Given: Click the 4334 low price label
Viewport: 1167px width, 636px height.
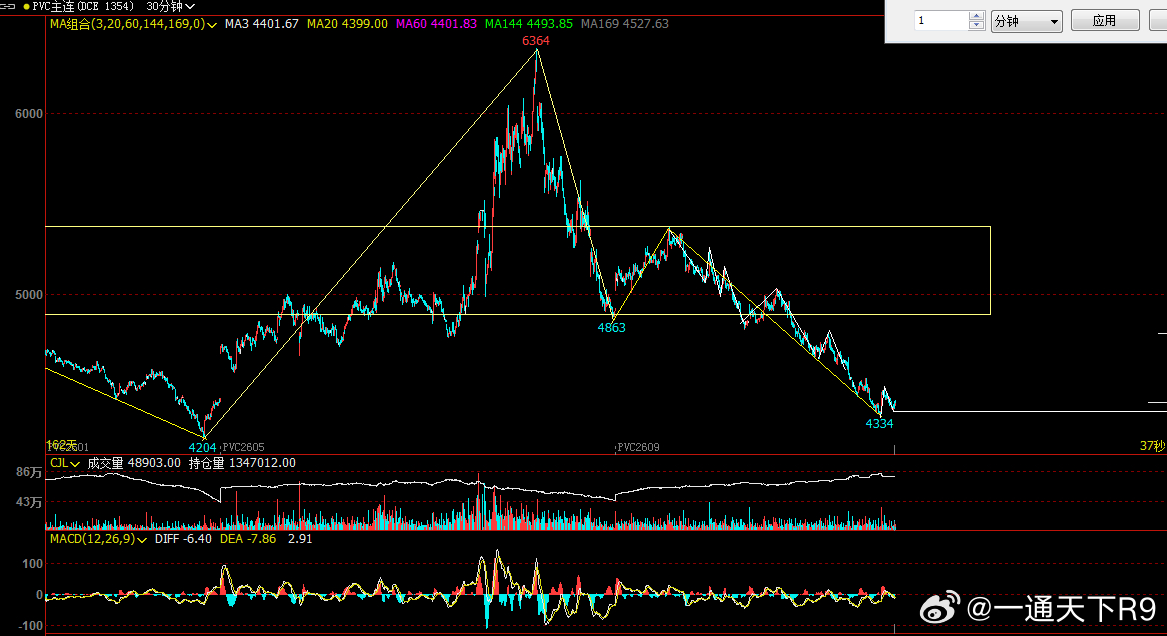Looking at the screenshot, I should (879, 424).
